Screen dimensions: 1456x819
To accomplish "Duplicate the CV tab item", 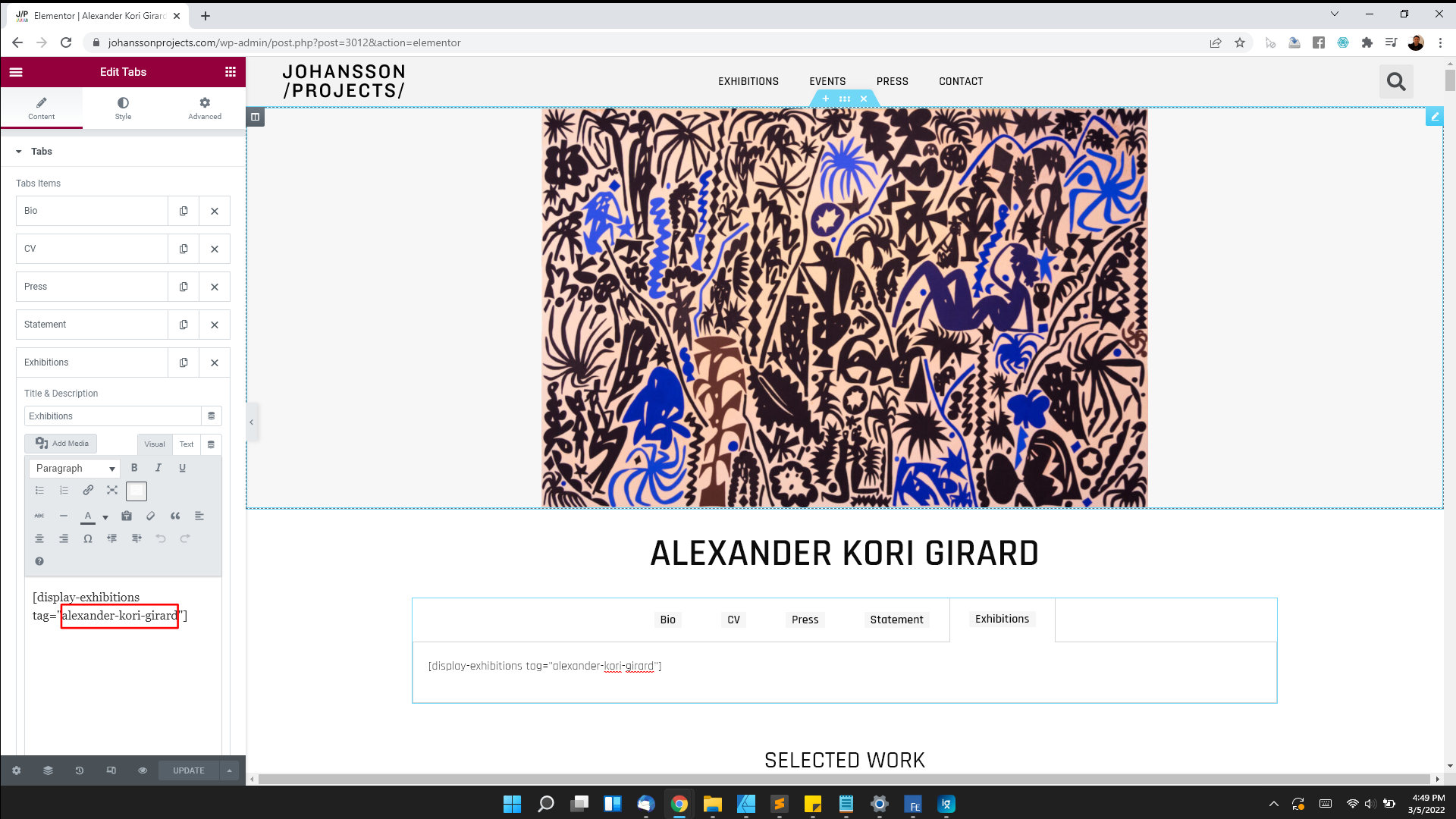I will click(184, 249).
